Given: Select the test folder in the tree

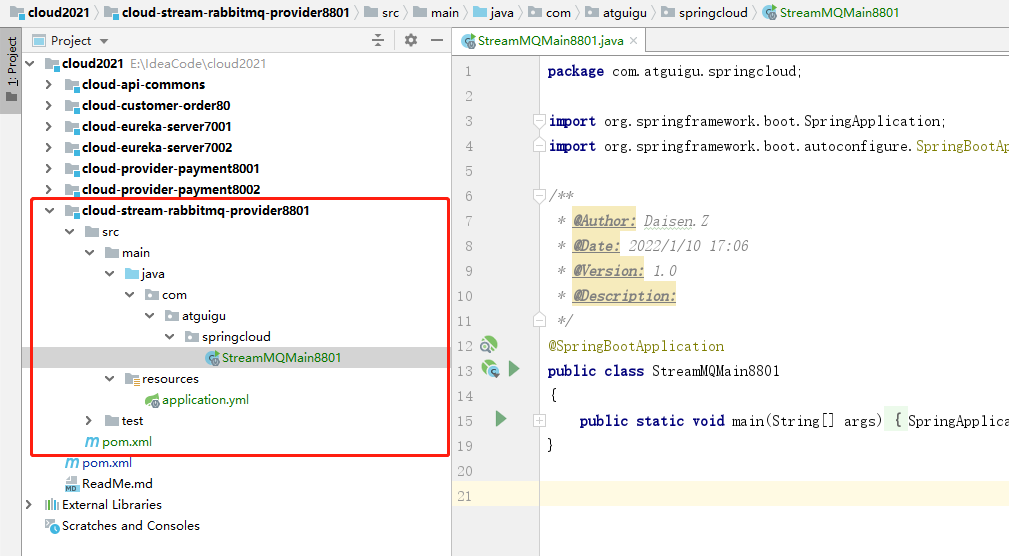Looking at the screenshot, I should click(x=133, y=421).
